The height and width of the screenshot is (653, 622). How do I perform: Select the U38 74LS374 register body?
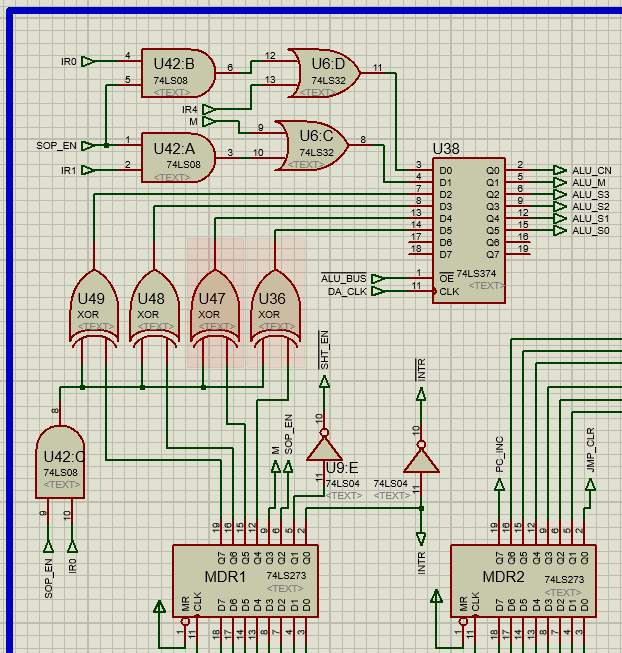coord(469,230)
